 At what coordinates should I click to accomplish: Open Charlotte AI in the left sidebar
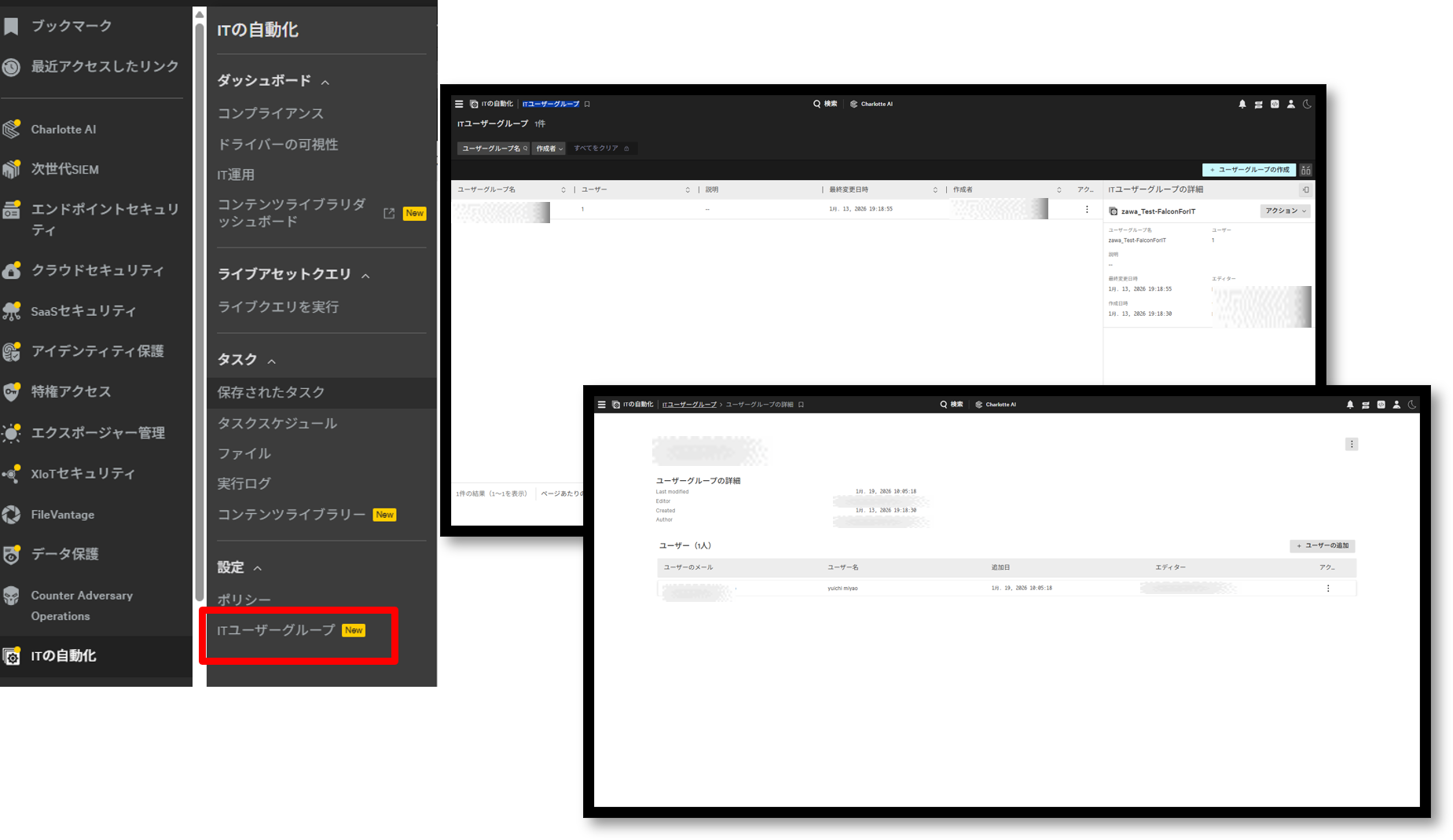(63, 130)
